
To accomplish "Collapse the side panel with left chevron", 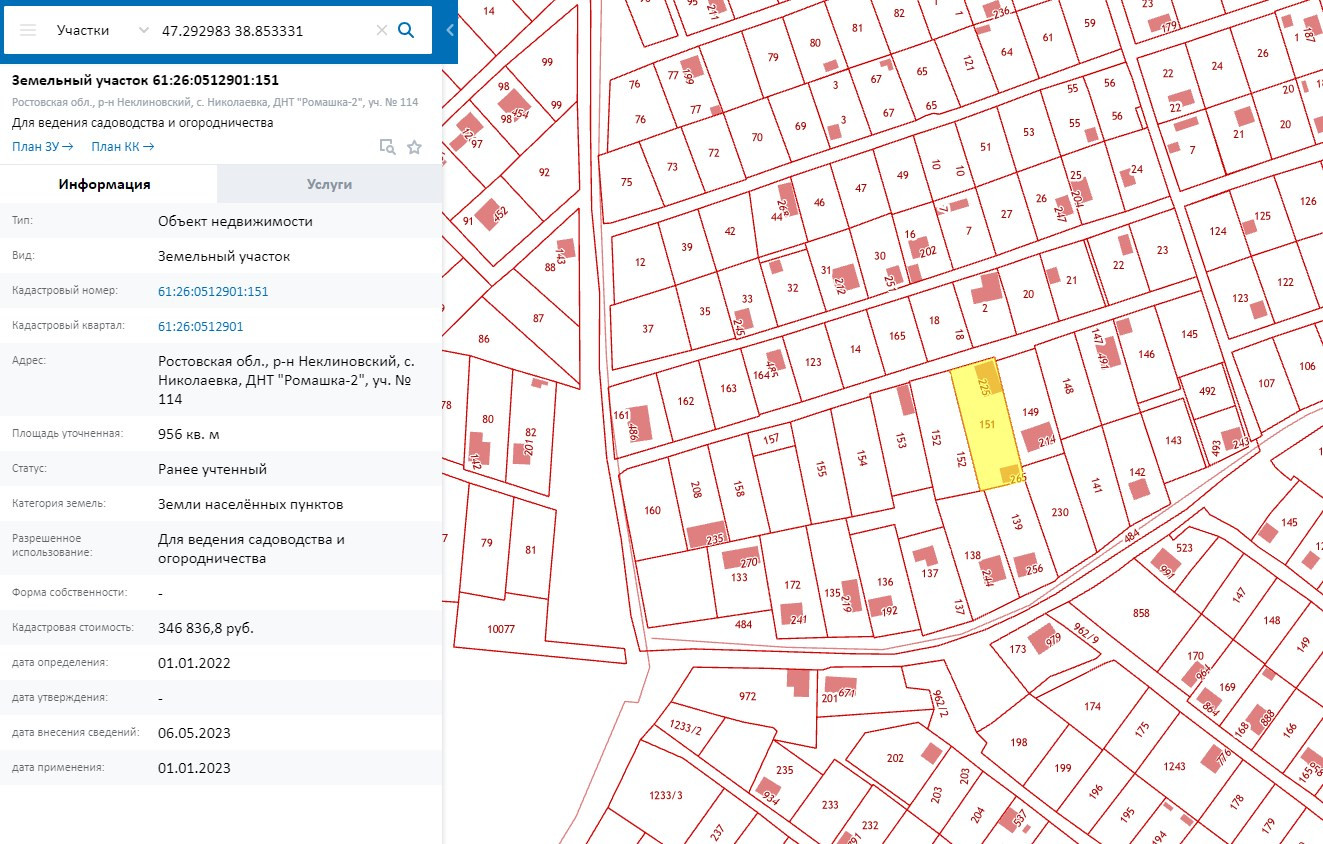I will coord(450,30).
